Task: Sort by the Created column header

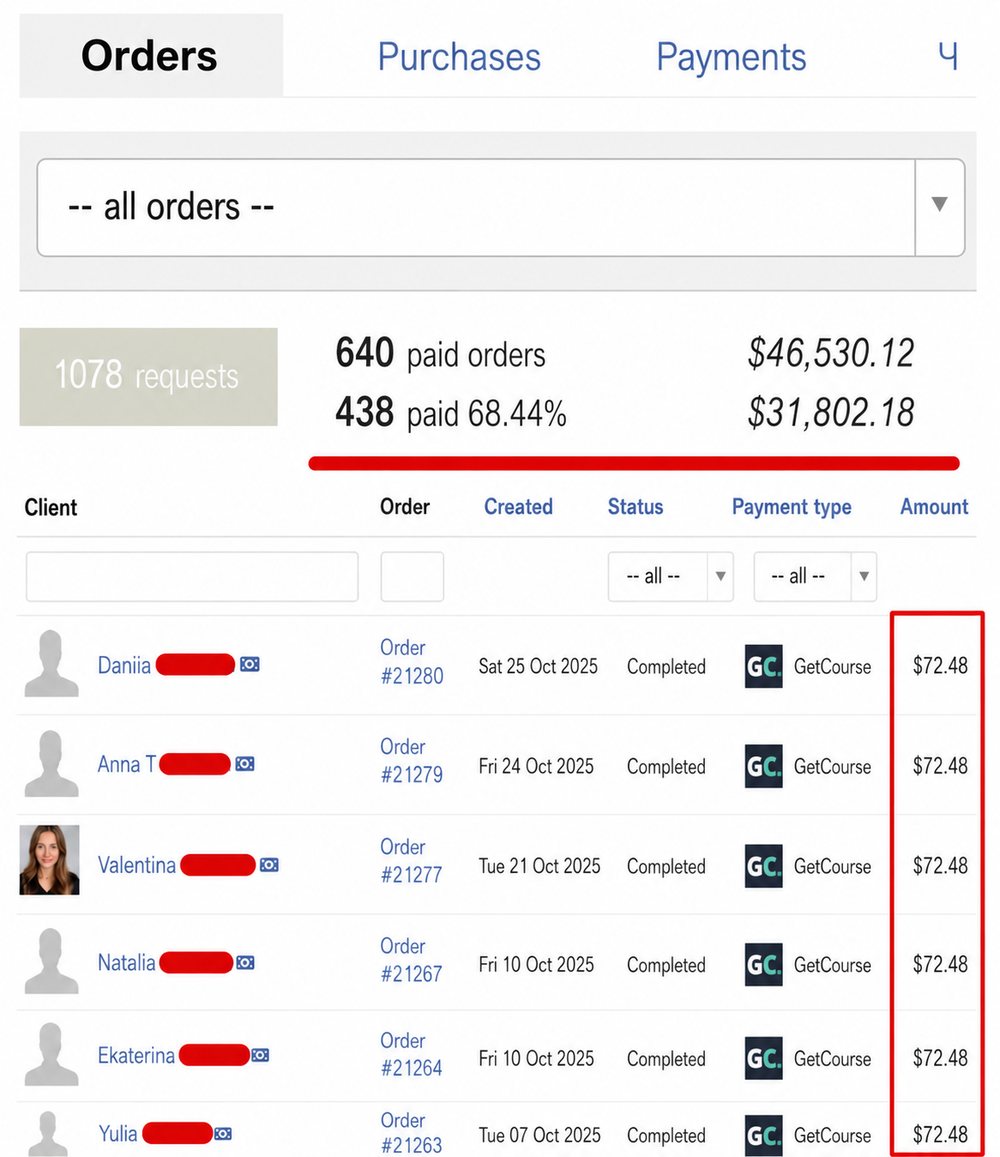Action: pos(518,507)
